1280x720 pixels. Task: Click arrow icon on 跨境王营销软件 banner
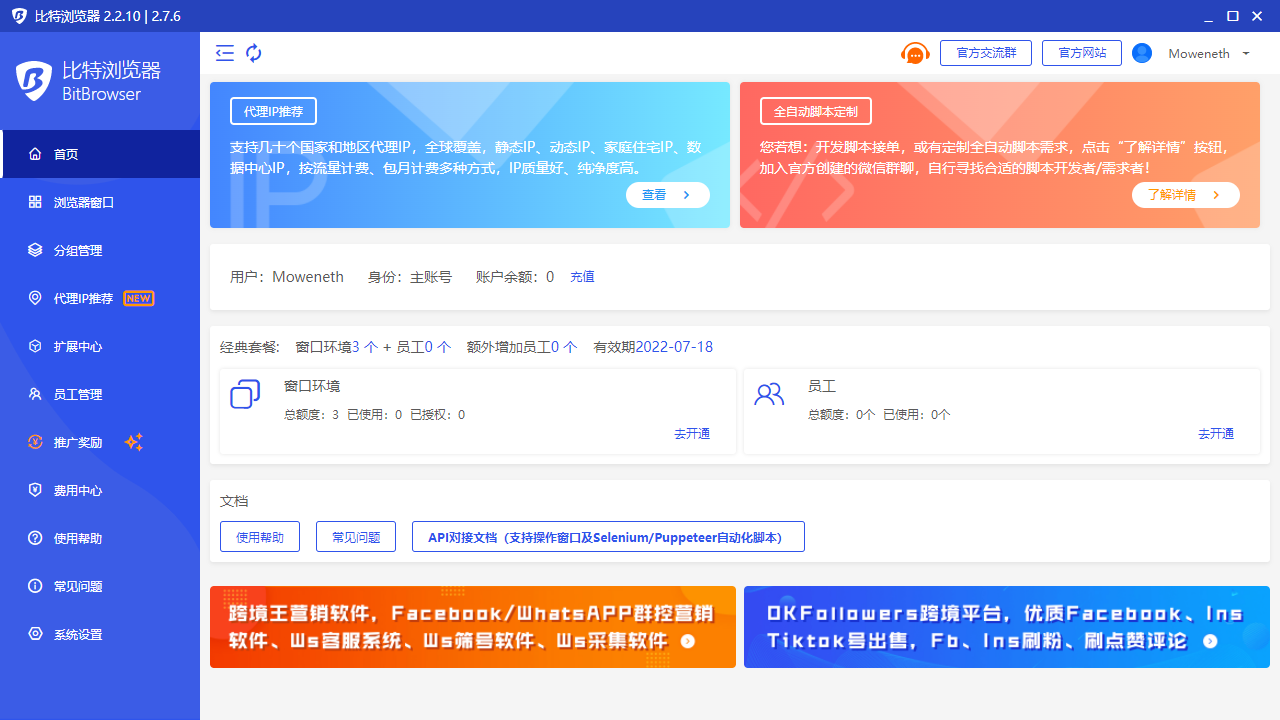click(688, 641)
